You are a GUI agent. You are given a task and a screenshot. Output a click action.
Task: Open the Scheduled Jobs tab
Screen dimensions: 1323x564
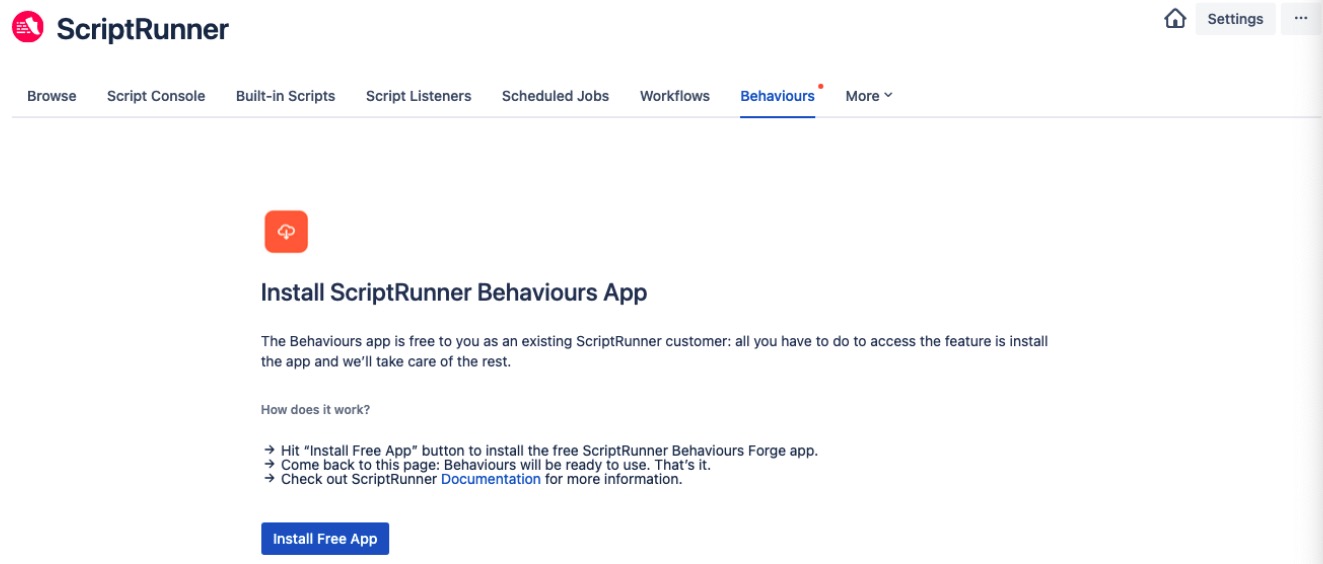coord(555,96)
